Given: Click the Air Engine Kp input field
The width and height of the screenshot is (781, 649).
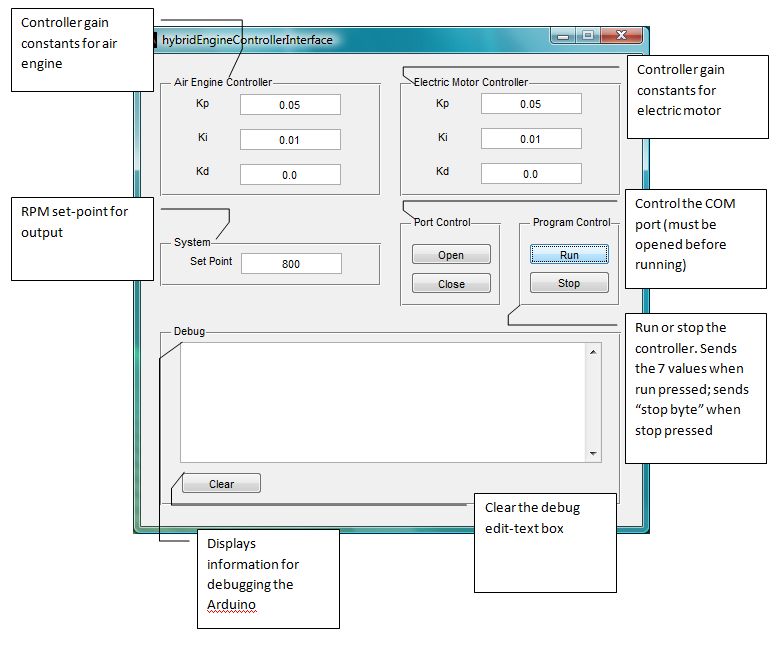Looking at the screenshot, I should (290, 105).
